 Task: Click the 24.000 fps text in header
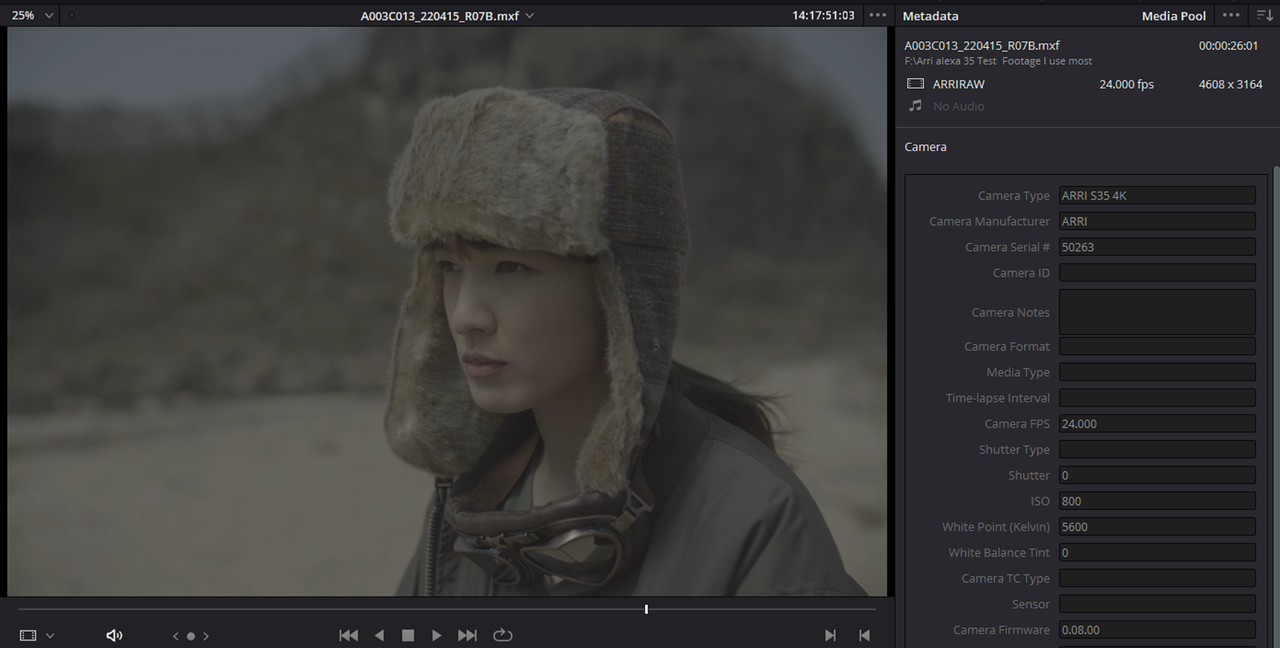click(1126, 84)
